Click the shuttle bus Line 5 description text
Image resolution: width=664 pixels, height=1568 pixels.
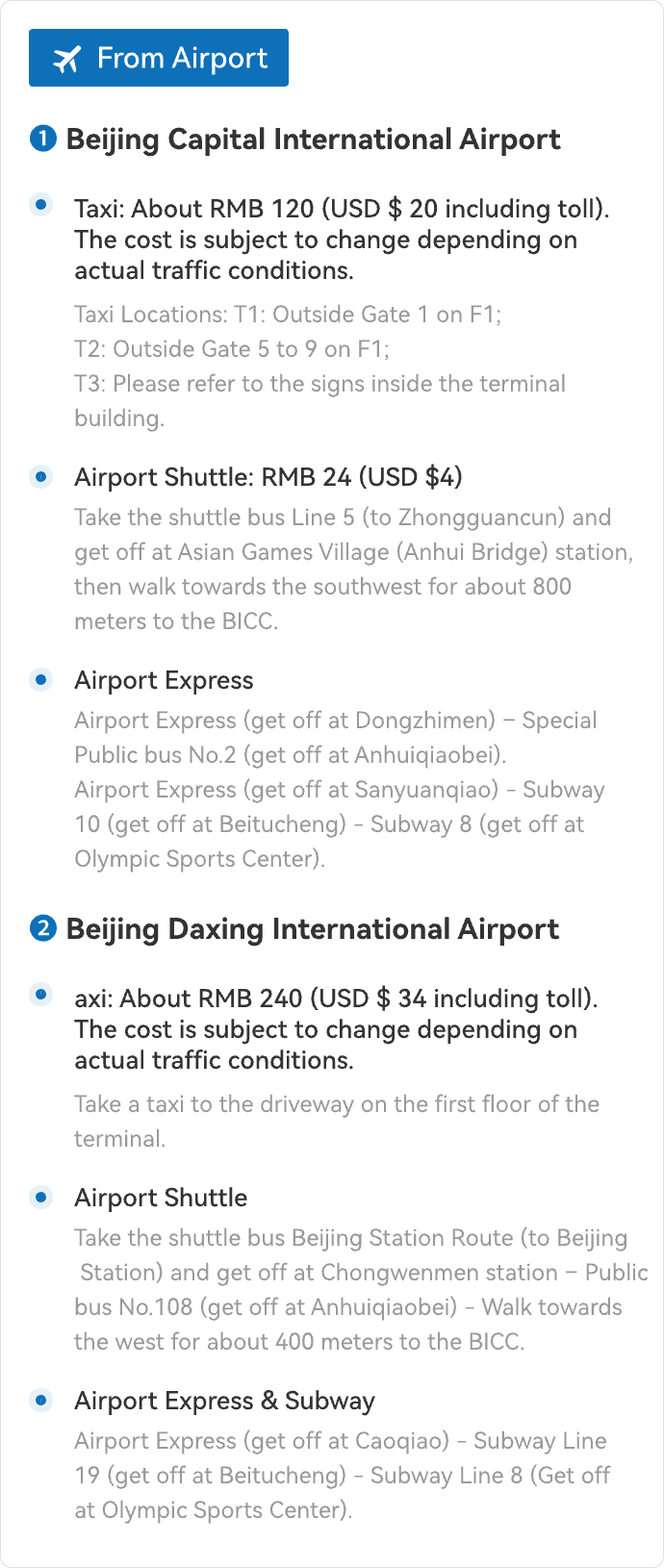353,569
